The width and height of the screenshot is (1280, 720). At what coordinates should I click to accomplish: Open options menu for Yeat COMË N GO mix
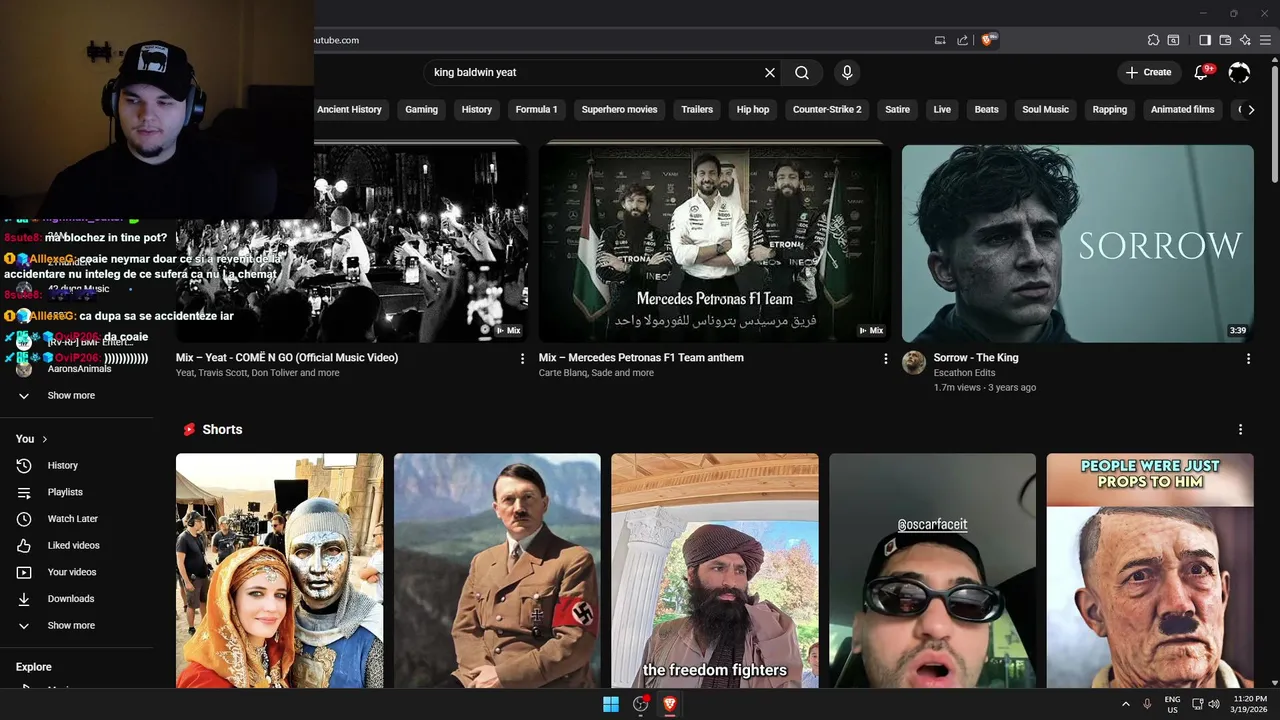pos(522,358)
